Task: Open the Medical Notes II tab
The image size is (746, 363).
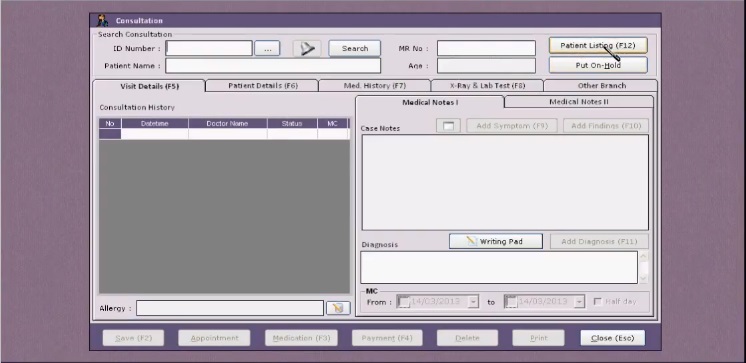Action: pos(579,102)
